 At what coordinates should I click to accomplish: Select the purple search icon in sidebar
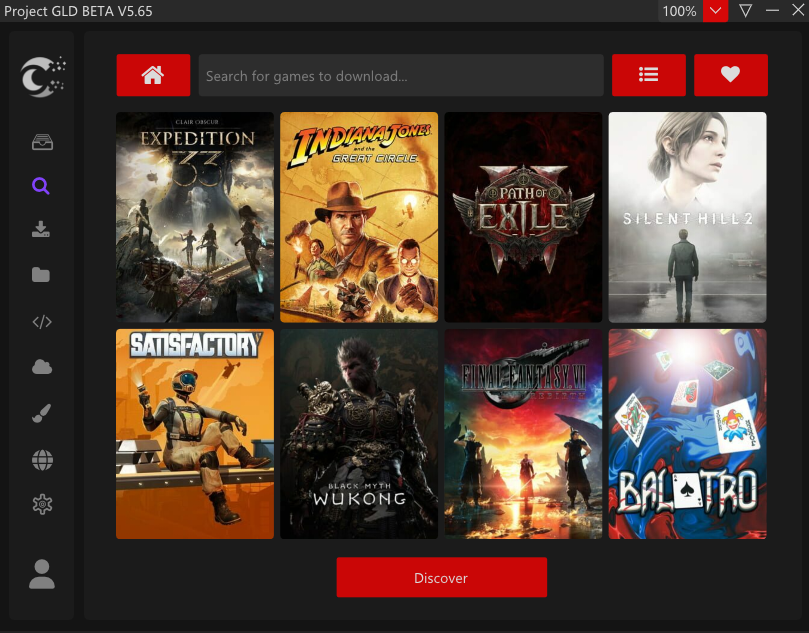pos(41,186)
